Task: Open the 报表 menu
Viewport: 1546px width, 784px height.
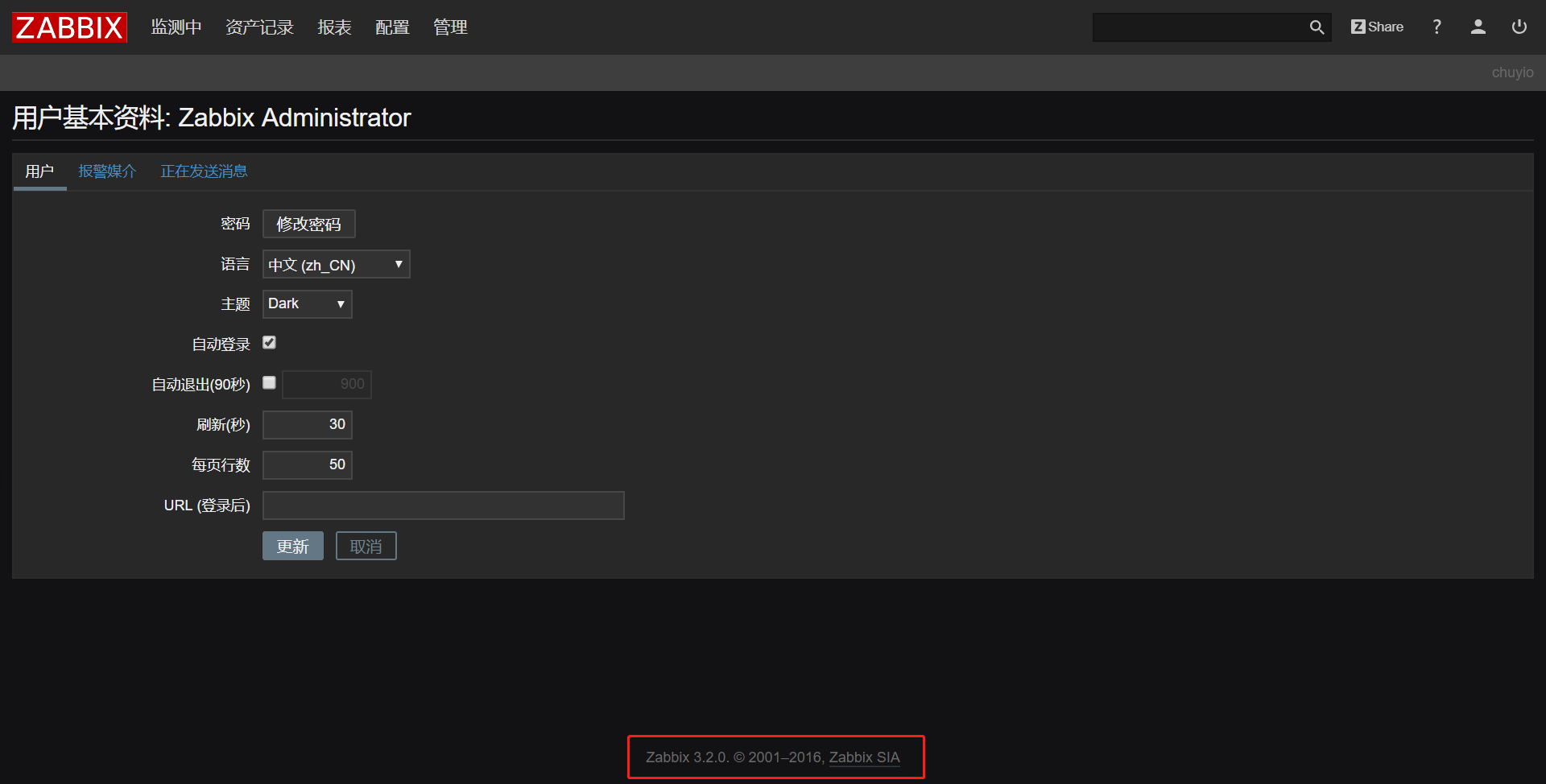Action: click(x=334, y=27)
